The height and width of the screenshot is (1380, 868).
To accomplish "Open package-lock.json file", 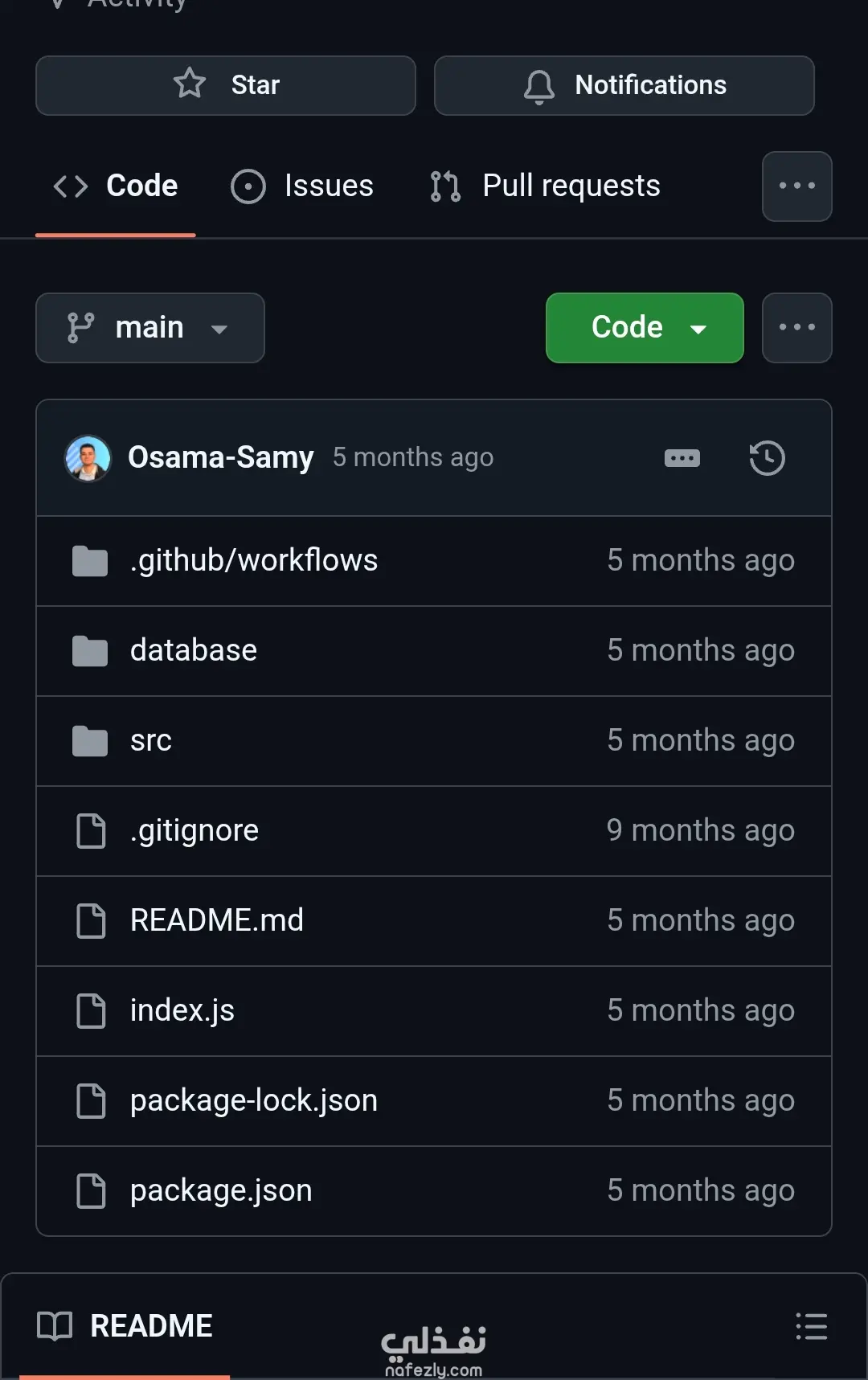I will pyautogui.click(x=254, y=1100).
